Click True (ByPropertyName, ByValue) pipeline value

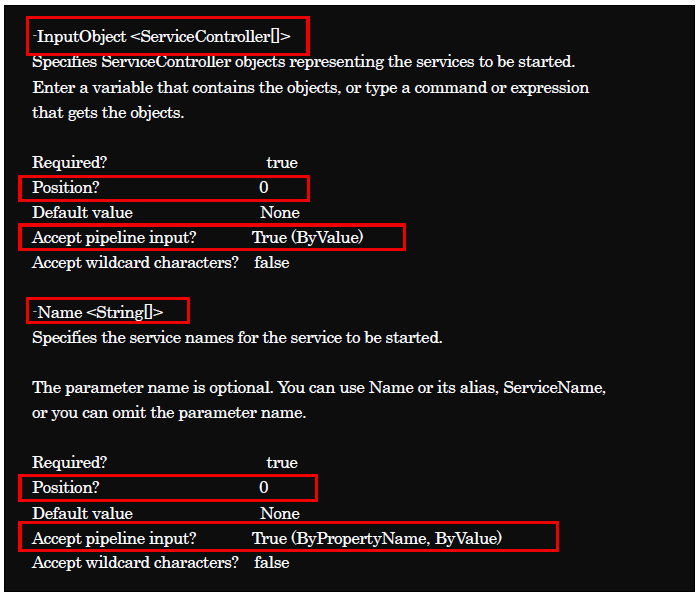tap(377, 538)
